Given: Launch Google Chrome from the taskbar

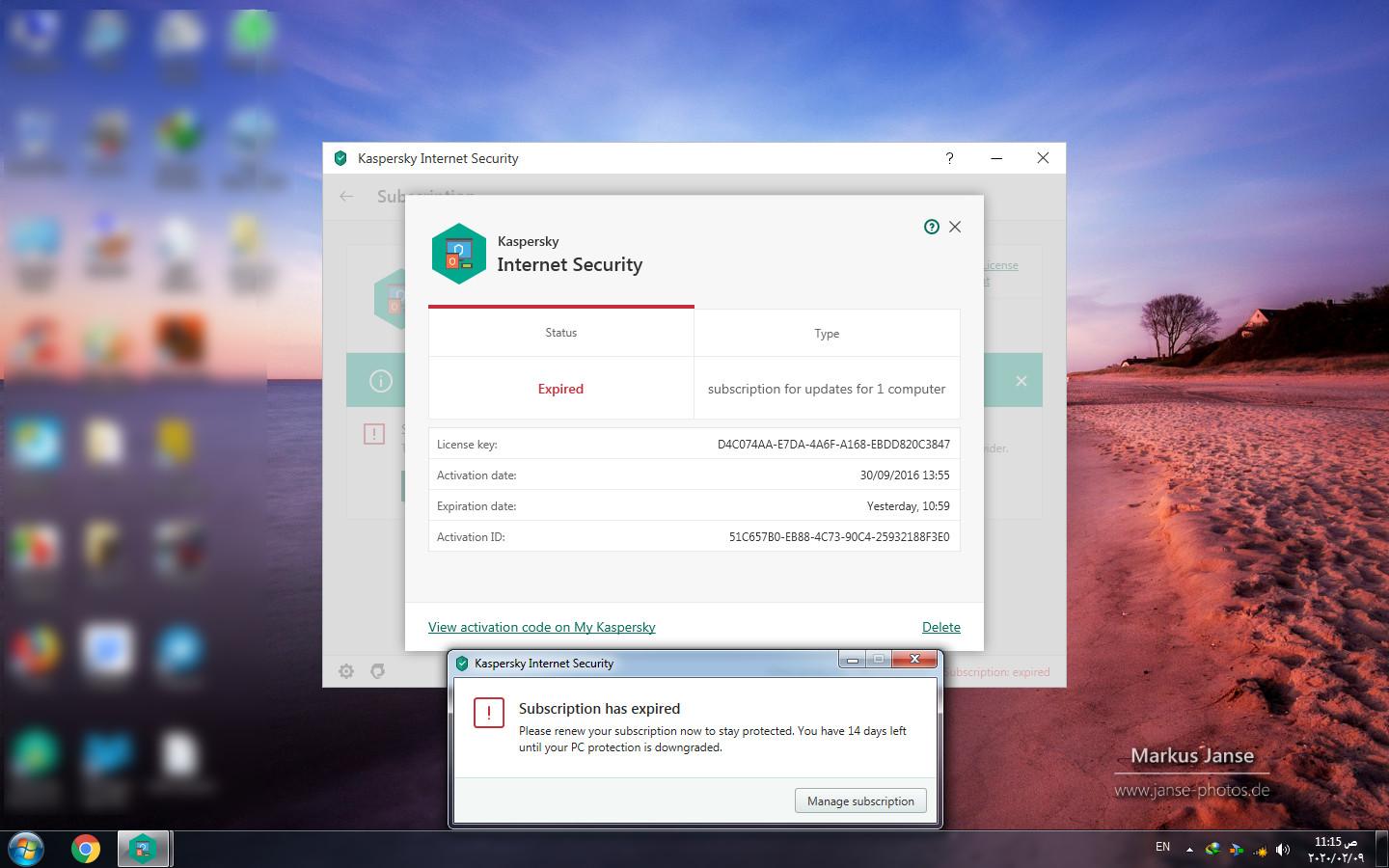Looking at the screenshot, I should (86, 849).
